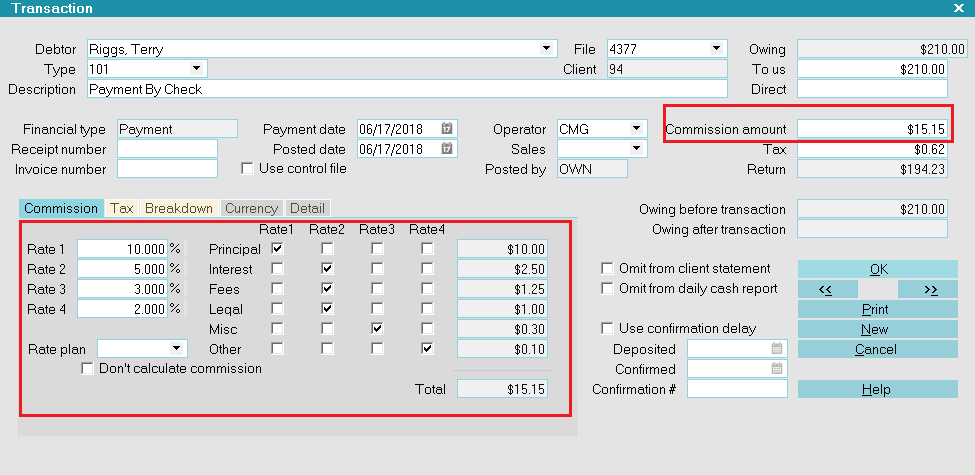Enable Omit from daily cash report
The image size is (975, 475).
[607, 288]
